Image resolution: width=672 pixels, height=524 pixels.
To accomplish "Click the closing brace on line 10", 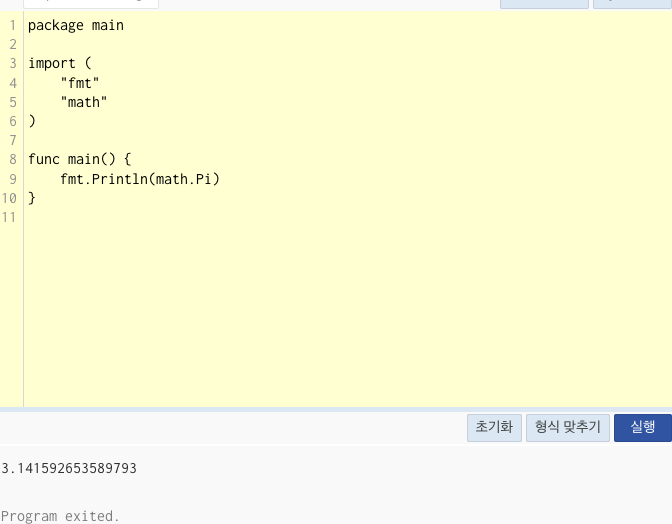I will click(32, 198).
